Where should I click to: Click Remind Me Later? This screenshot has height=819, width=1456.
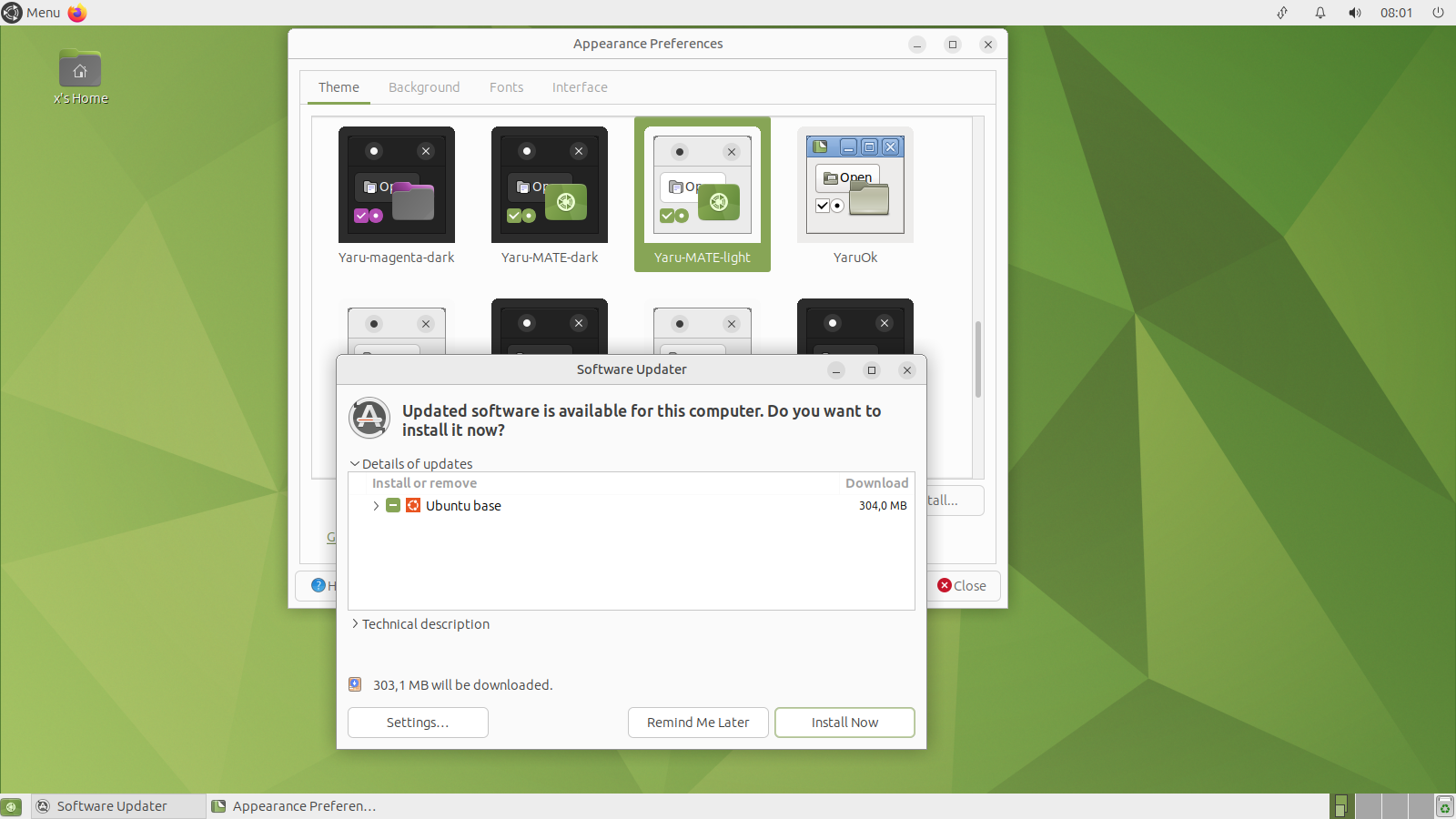coord(697,722)
